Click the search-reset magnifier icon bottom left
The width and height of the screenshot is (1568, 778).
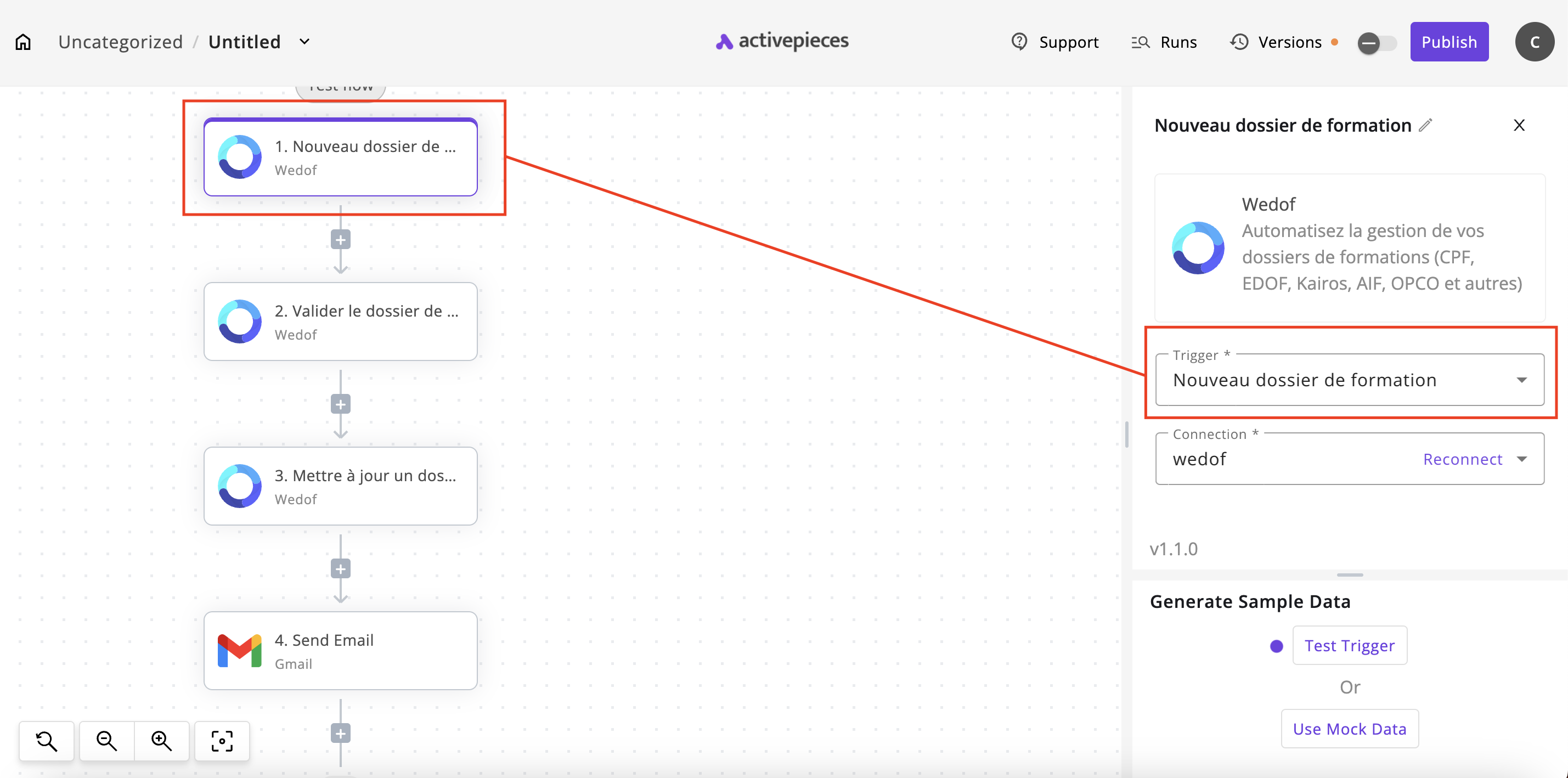click(46, 740)
